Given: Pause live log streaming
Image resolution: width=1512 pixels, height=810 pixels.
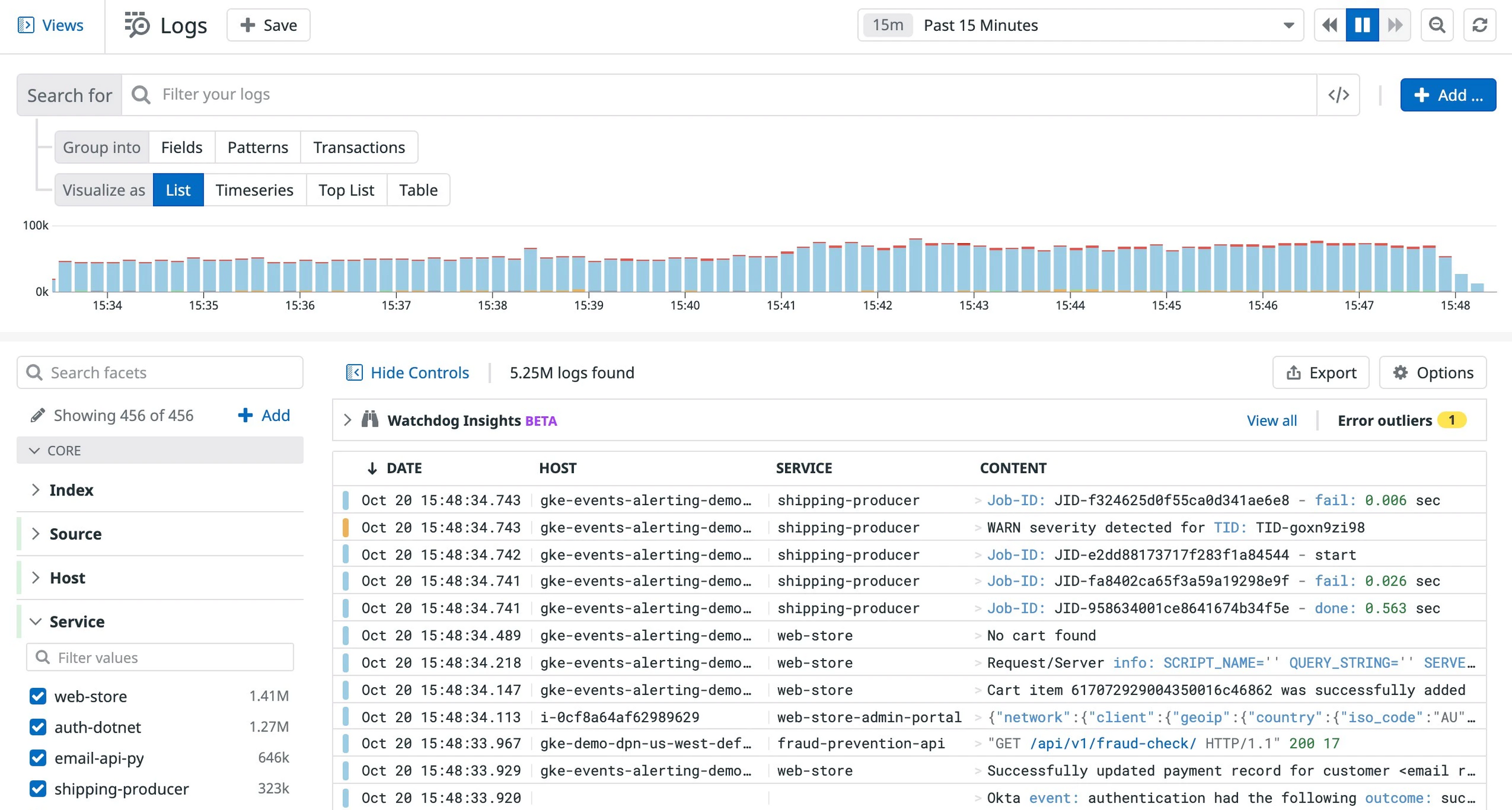Looking at the screenshot, I should 1362,25.
